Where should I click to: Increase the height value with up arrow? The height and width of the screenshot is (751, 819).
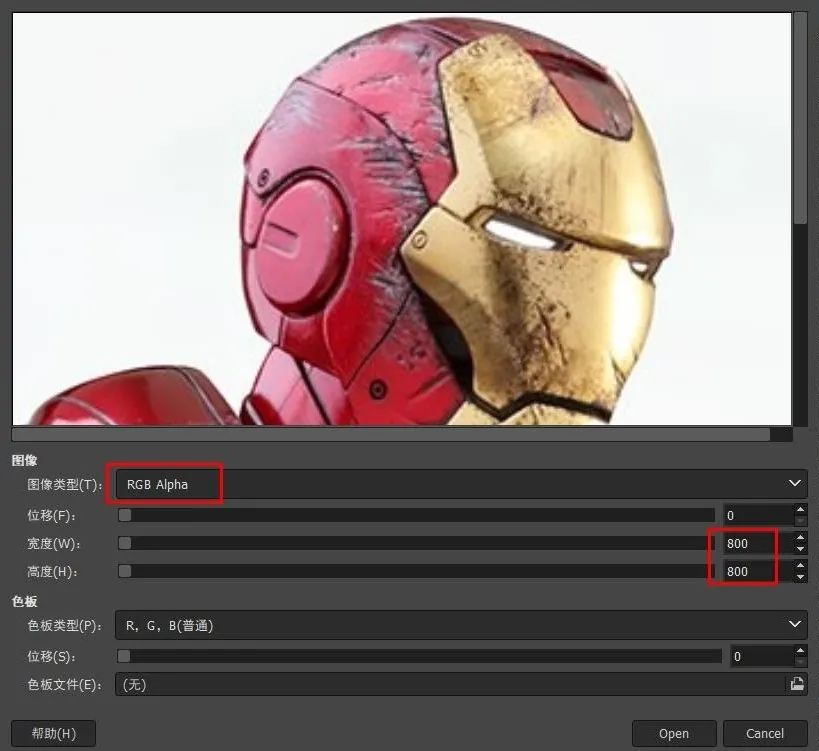click(800, 566)
